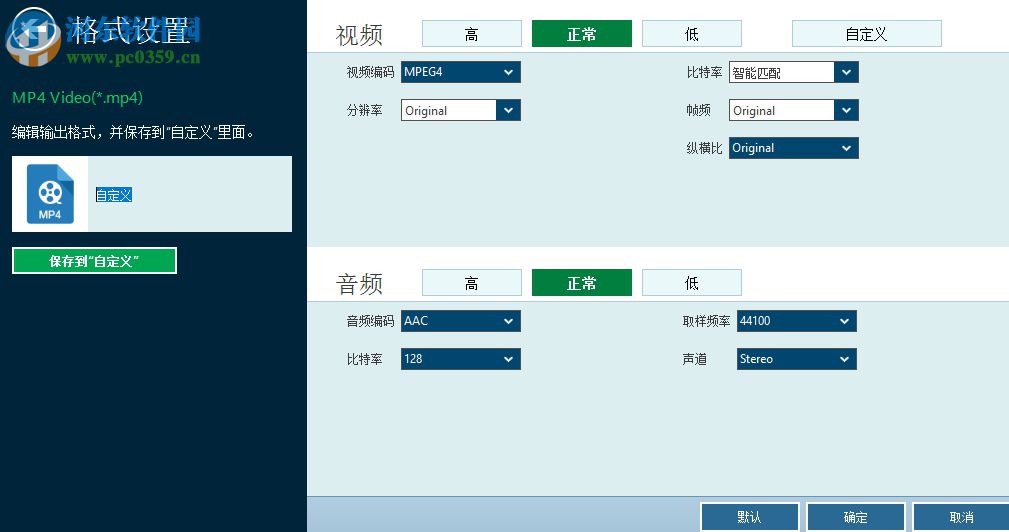Click the 编辑输出格式 description text
The image size is (1009, 532).
pos(133,133)
